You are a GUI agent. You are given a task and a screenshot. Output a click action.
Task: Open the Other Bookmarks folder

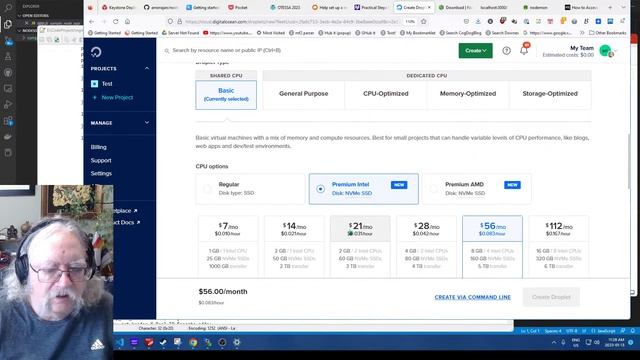tap(608, 33)
